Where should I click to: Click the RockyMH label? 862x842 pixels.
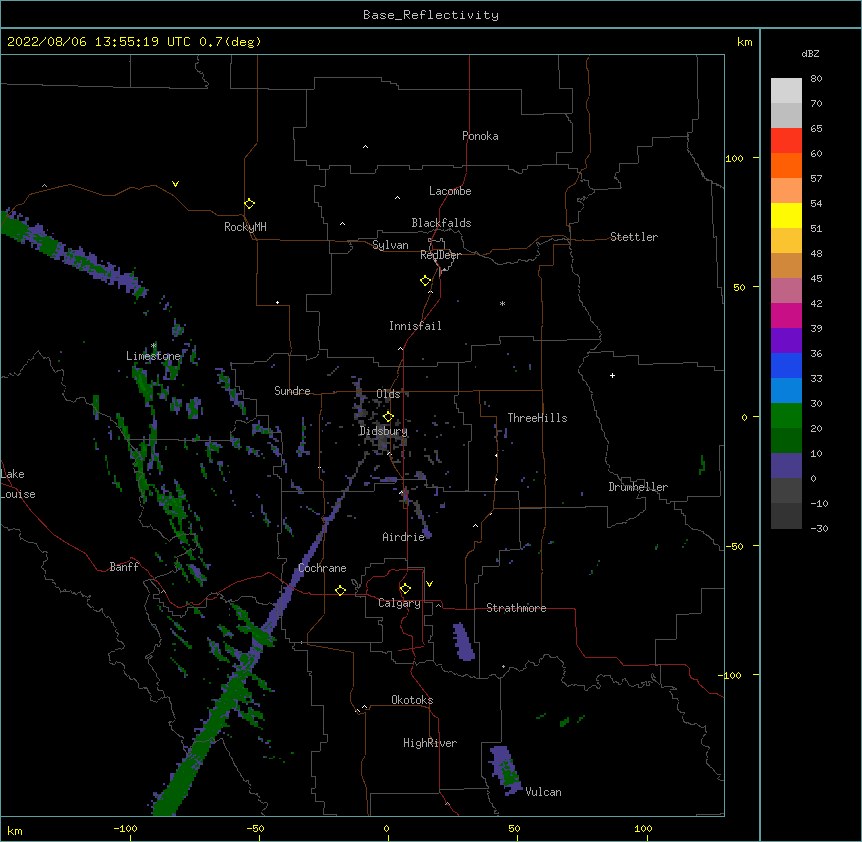point(245,227)
